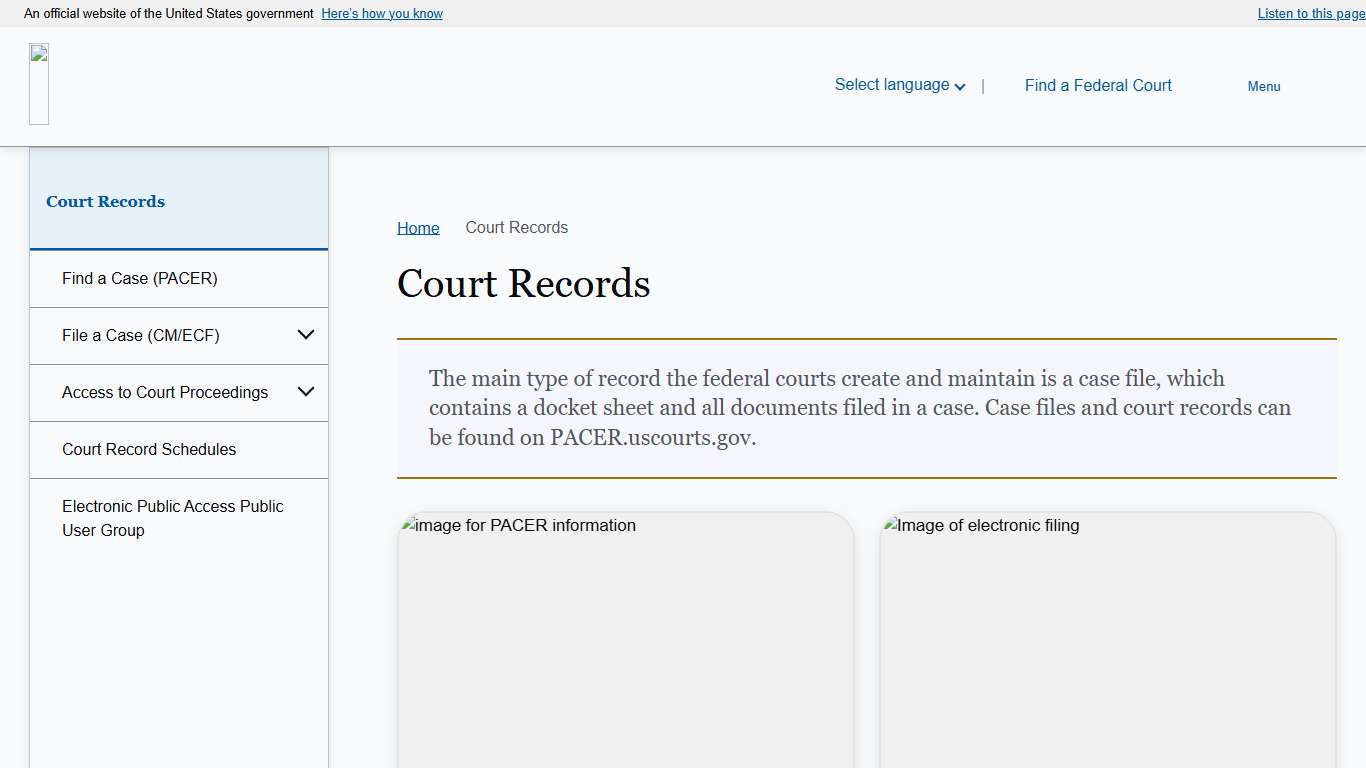The width and height of the screenshot is (1366, 768).
Task: Click Court Records sidebar heading
Action: click(105, 201)
